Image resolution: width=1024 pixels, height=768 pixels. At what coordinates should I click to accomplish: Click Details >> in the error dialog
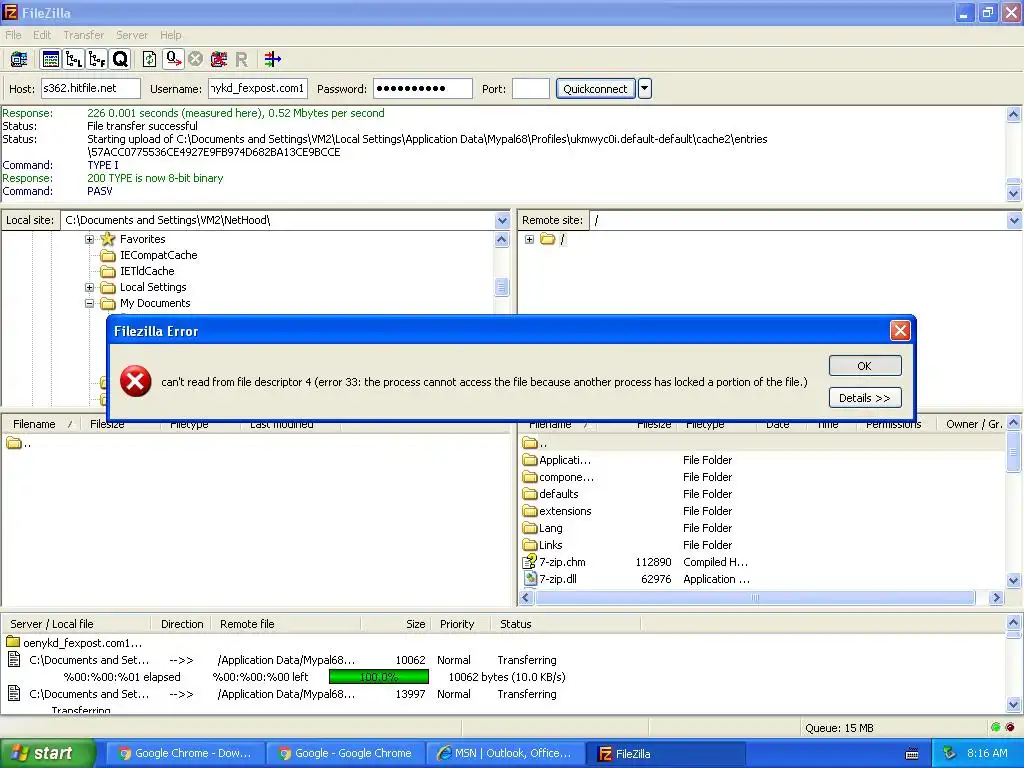click(865, 398)
